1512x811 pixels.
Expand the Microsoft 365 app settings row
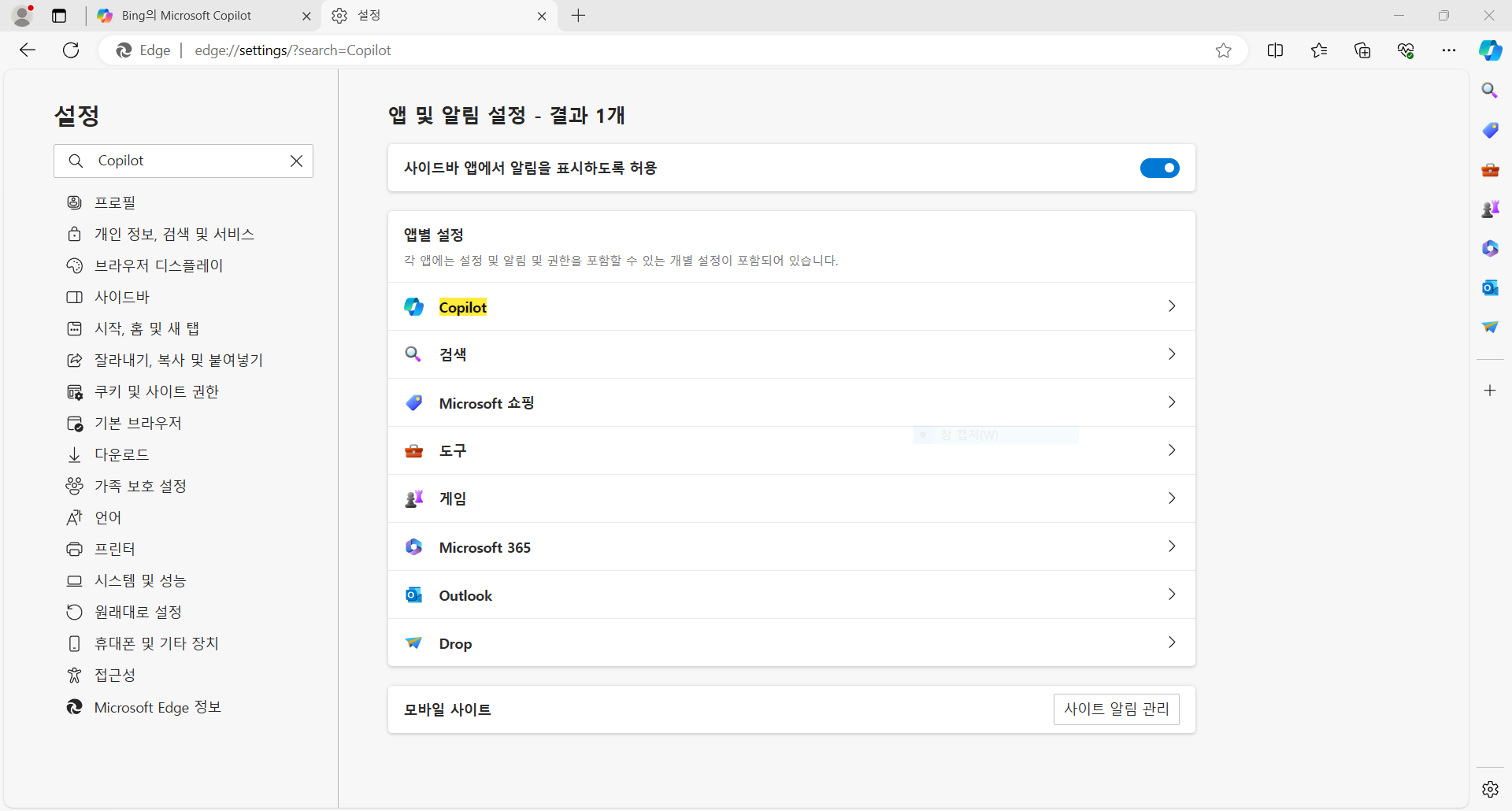coord(791,546)
